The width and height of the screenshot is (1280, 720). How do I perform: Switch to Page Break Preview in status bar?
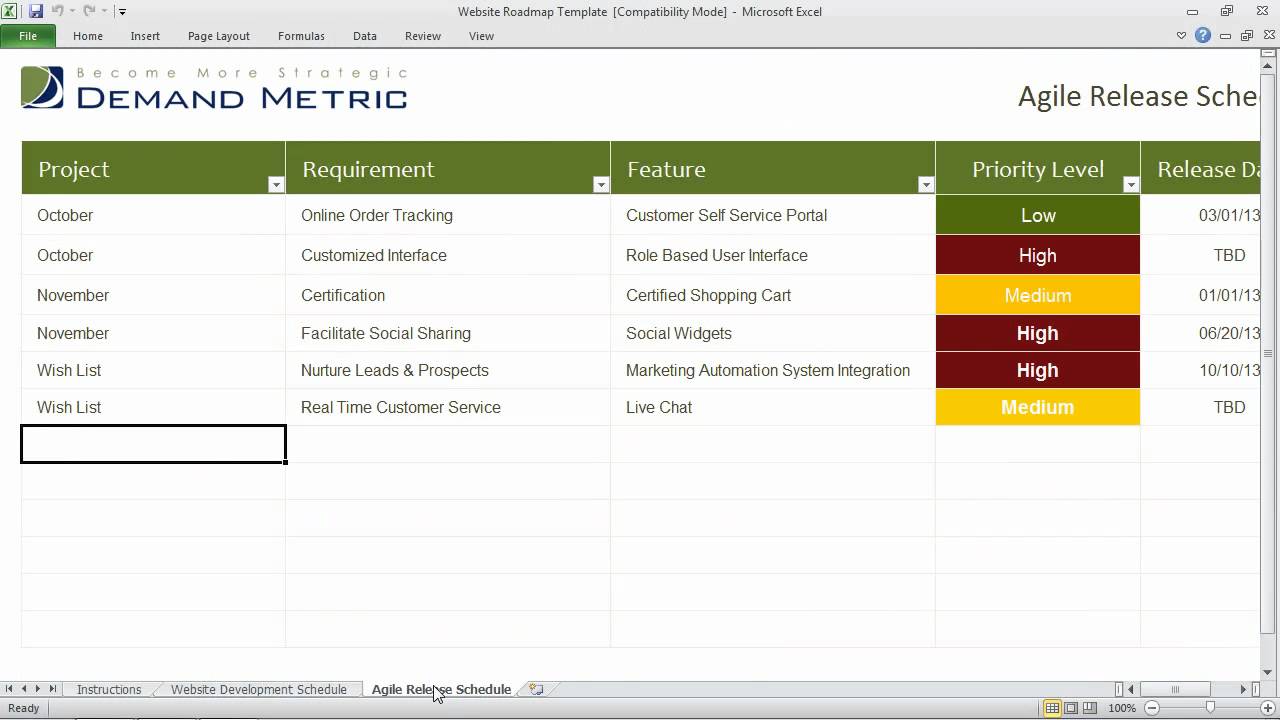1091,708
